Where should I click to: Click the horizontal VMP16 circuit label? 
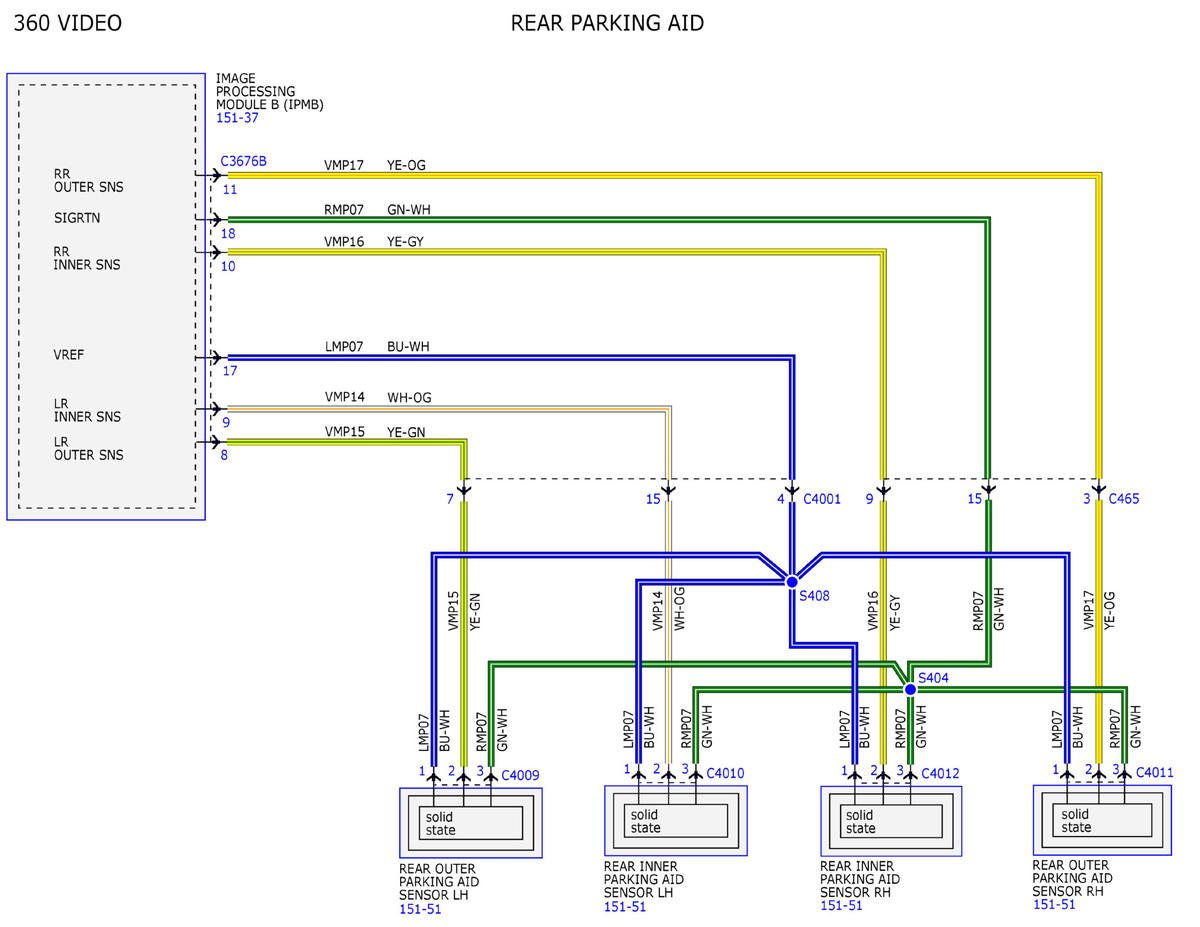pyautogui.click(x=344, y=242)
